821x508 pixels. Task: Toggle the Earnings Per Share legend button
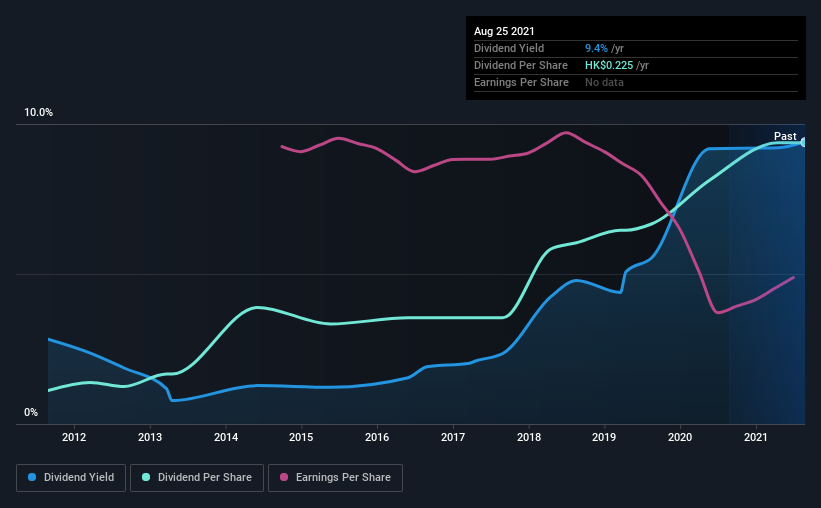[335, 478]
